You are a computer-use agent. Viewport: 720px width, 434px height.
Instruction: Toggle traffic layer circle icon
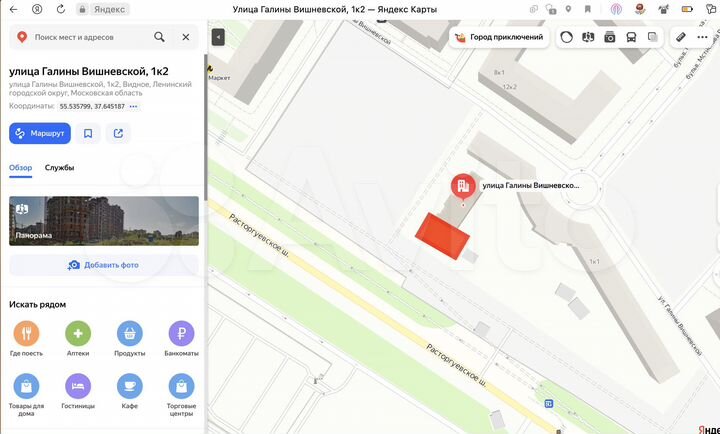(x=566, y=37)
